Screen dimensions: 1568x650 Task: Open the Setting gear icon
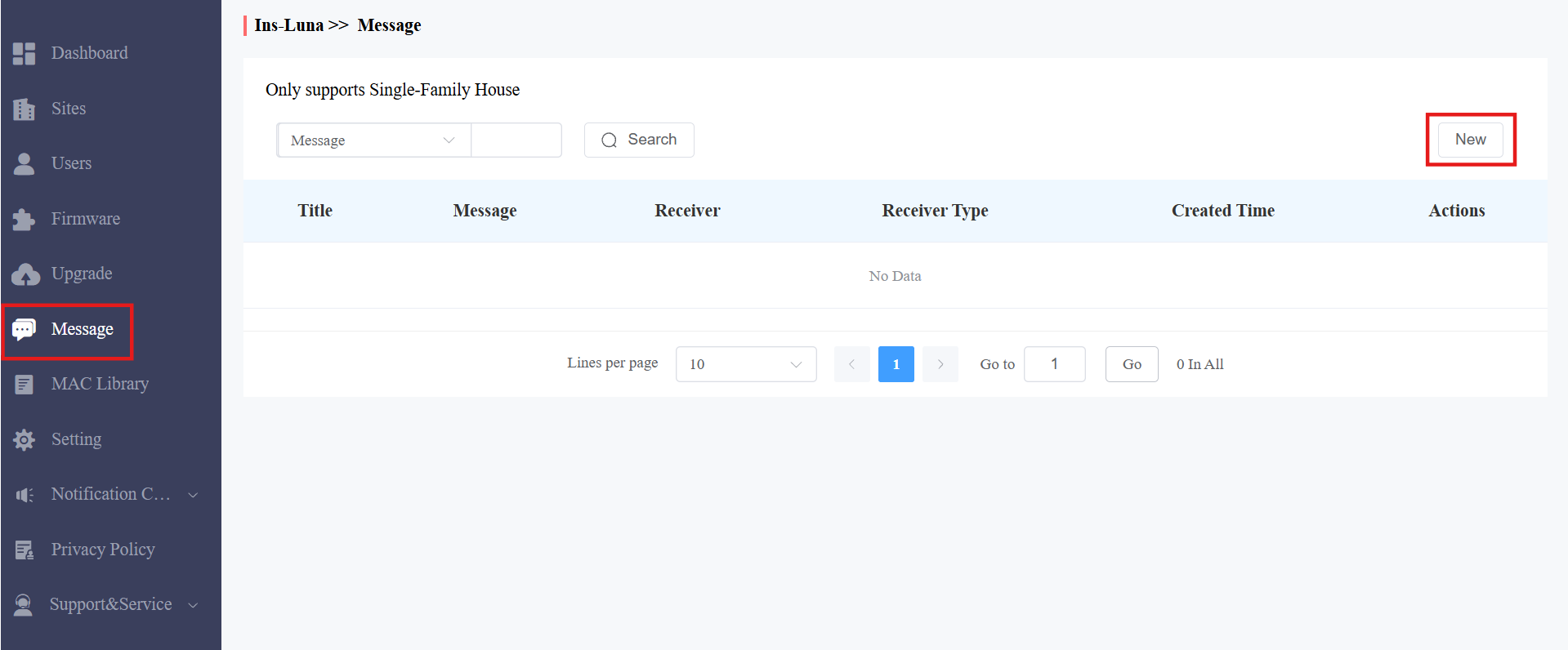[x=25, y=439]
